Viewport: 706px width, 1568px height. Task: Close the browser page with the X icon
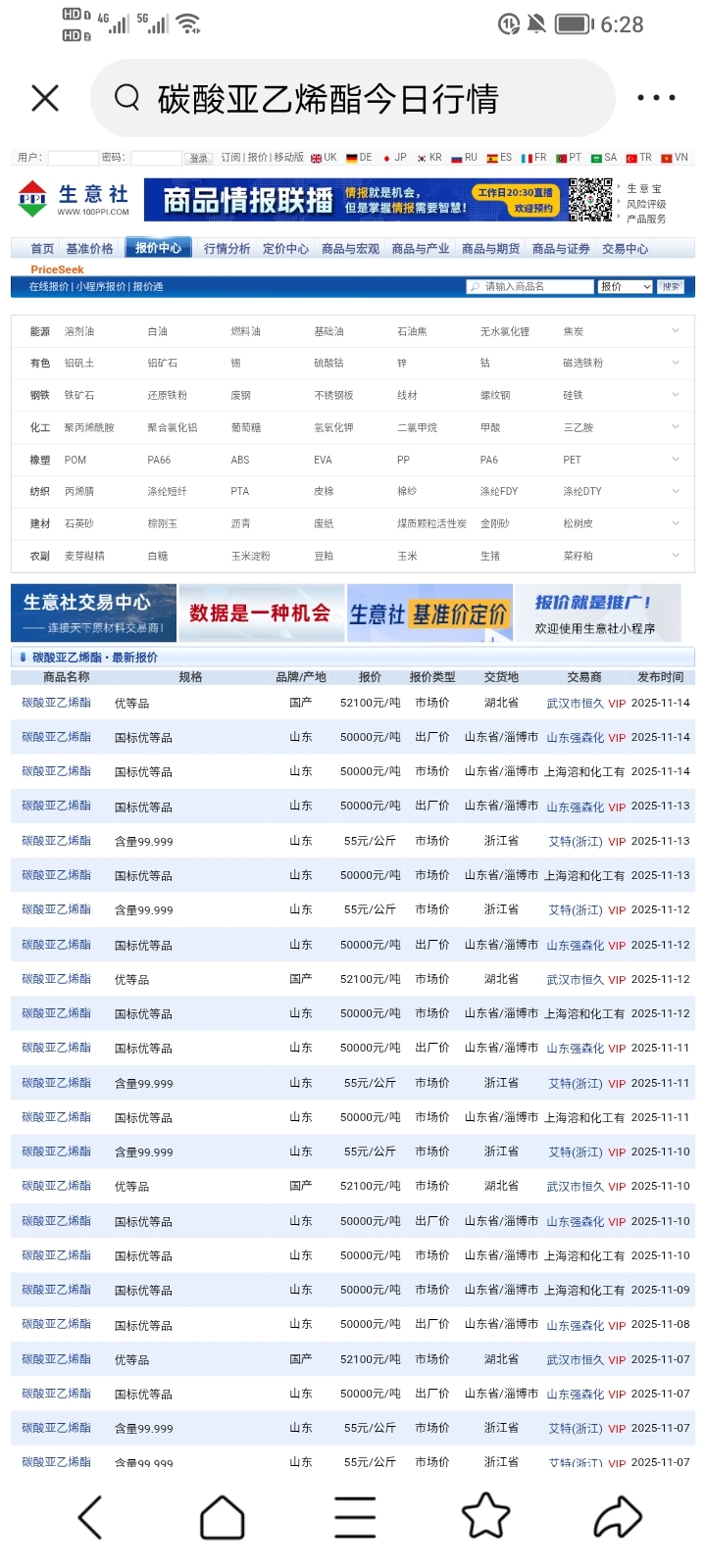tap(45, 98)
